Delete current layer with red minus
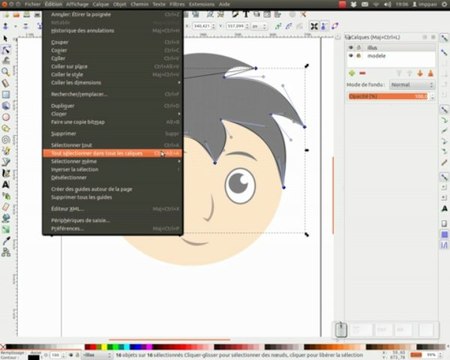 [x=362, y=73]
